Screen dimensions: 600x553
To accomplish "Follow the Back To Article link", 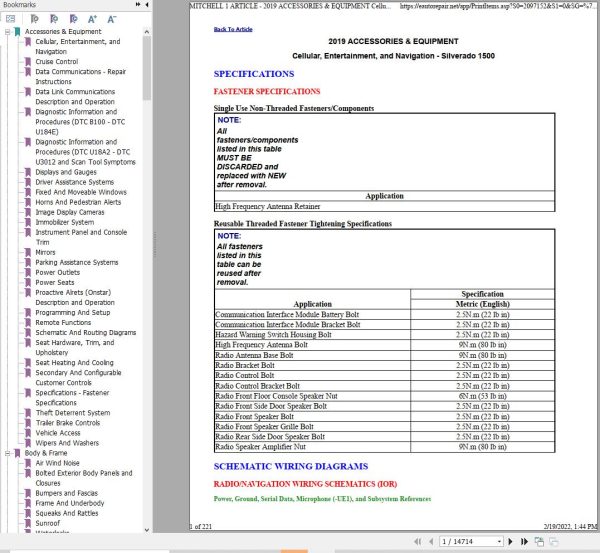I will [233, 29].
